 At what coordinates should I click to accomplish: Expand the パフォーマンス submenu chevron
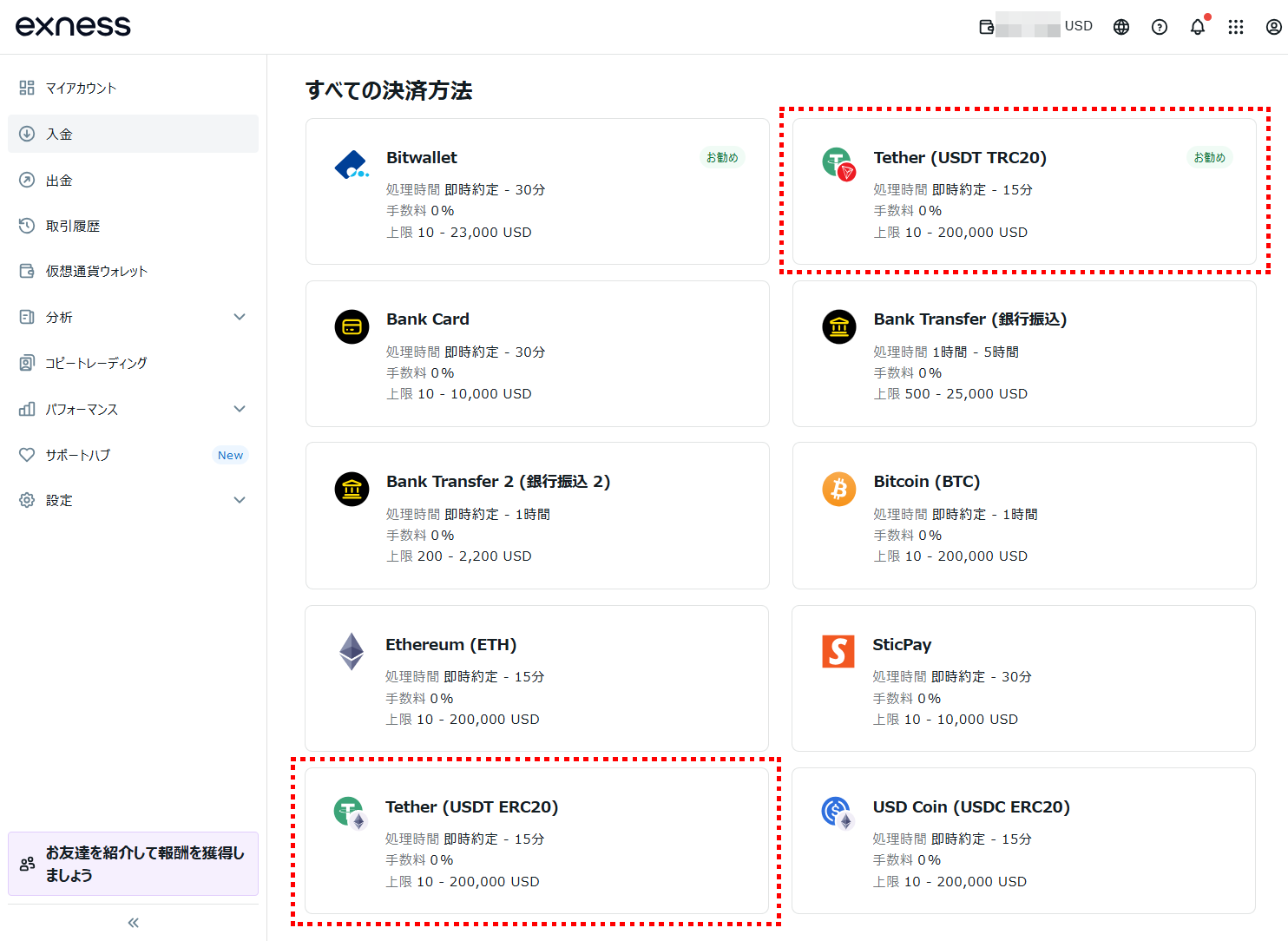coord(240,409)
